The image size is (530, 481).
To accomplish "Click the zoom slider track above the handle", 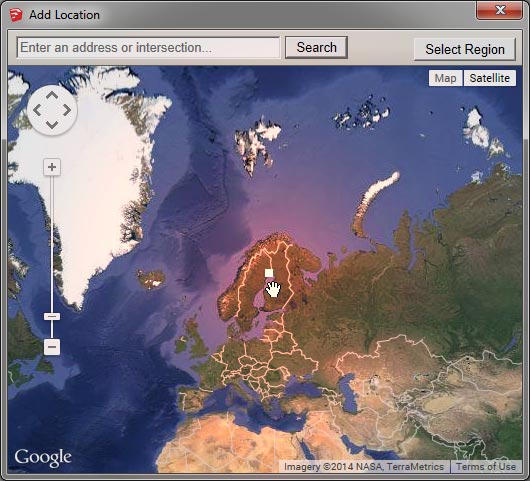I will pyautogui.click(x=52, y=243).
